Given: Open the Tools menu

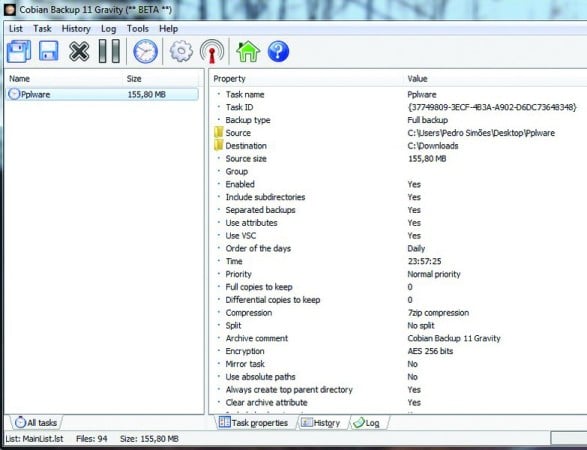Looking at the screenshot, I should [x=137, y=29].
